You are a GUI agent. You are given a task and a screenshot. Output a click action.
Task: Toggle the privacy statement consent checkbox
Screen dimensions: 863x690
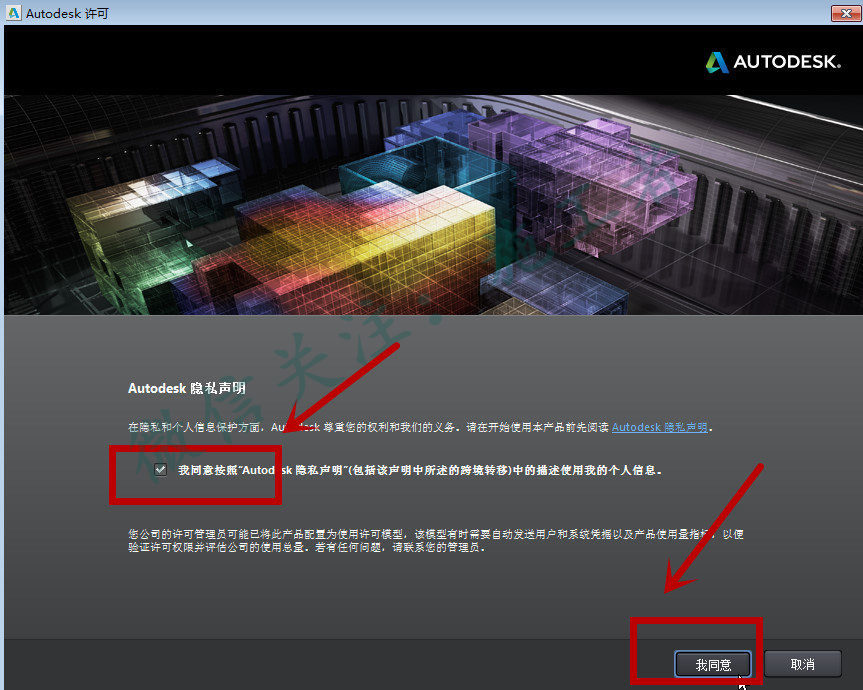161,469
